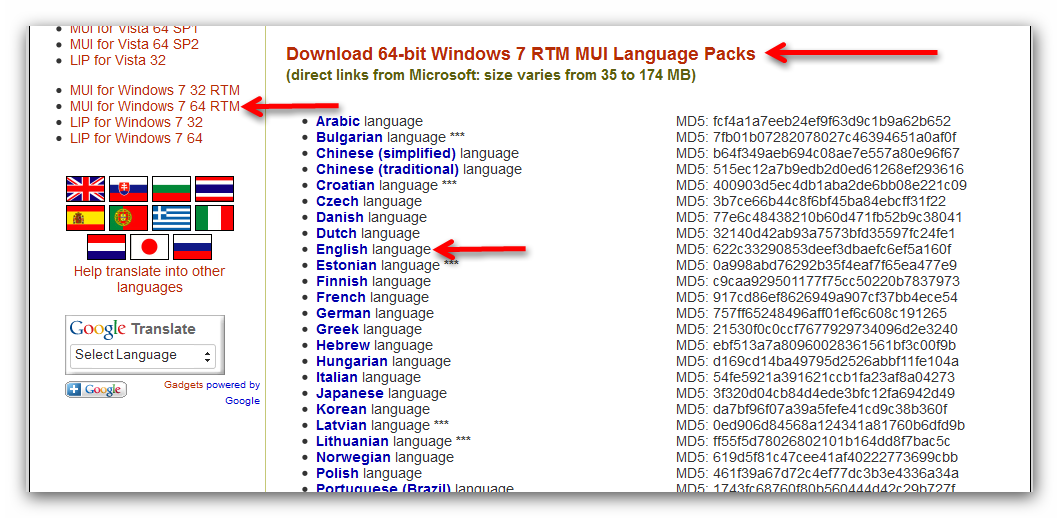Download the Croatian language pack
1059x518 pixels.
pyautogui.click(x=345, y=185)
